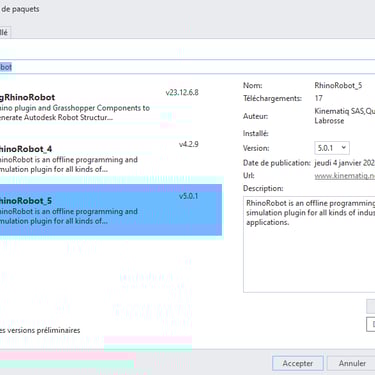The height and width of the screenshot is (375, 375).
Task: Click the Date de publication label
Action: (x=277, y=163)
